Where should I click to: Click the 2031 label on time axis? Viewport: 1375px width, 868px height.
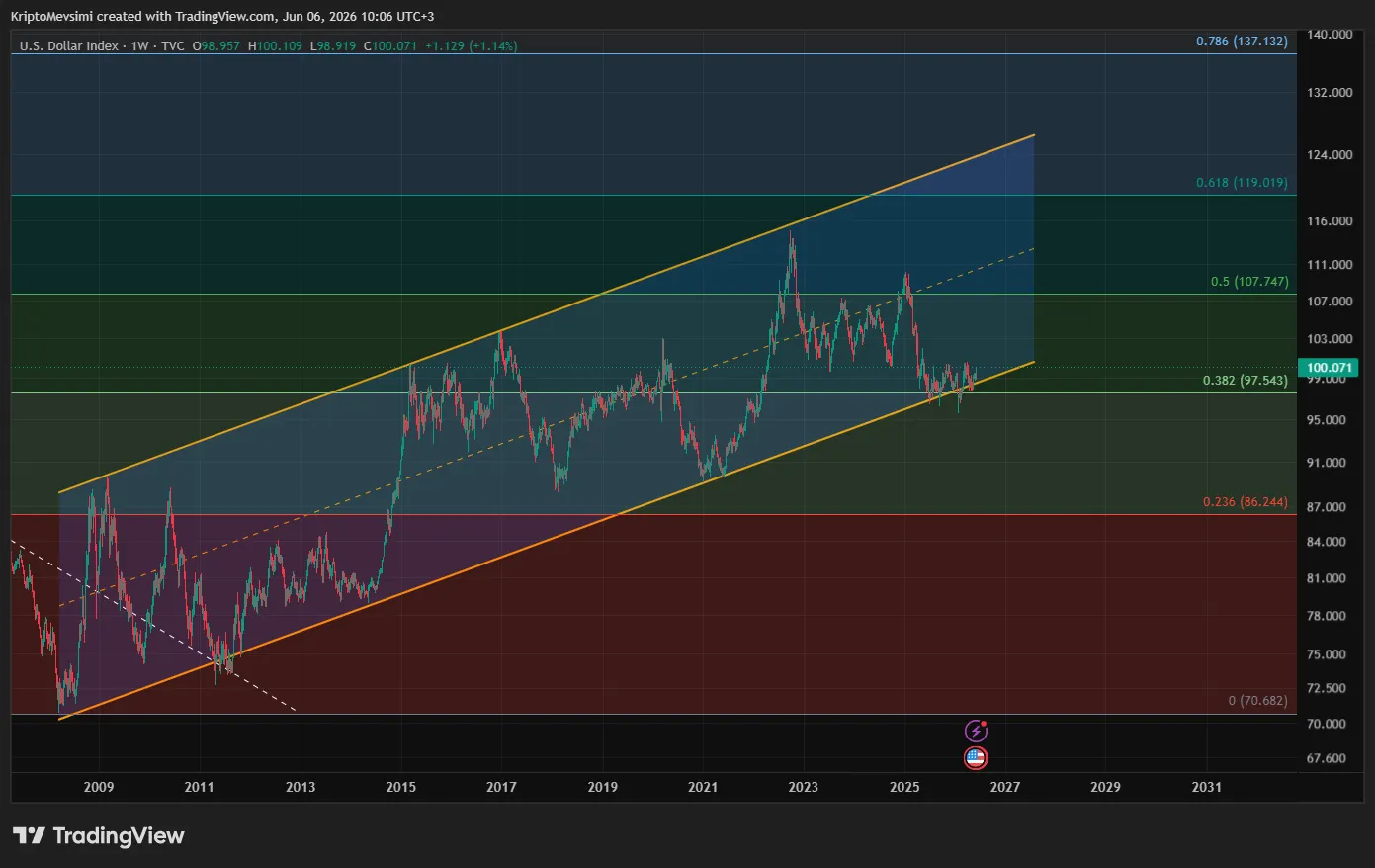tap(1207, 787)
